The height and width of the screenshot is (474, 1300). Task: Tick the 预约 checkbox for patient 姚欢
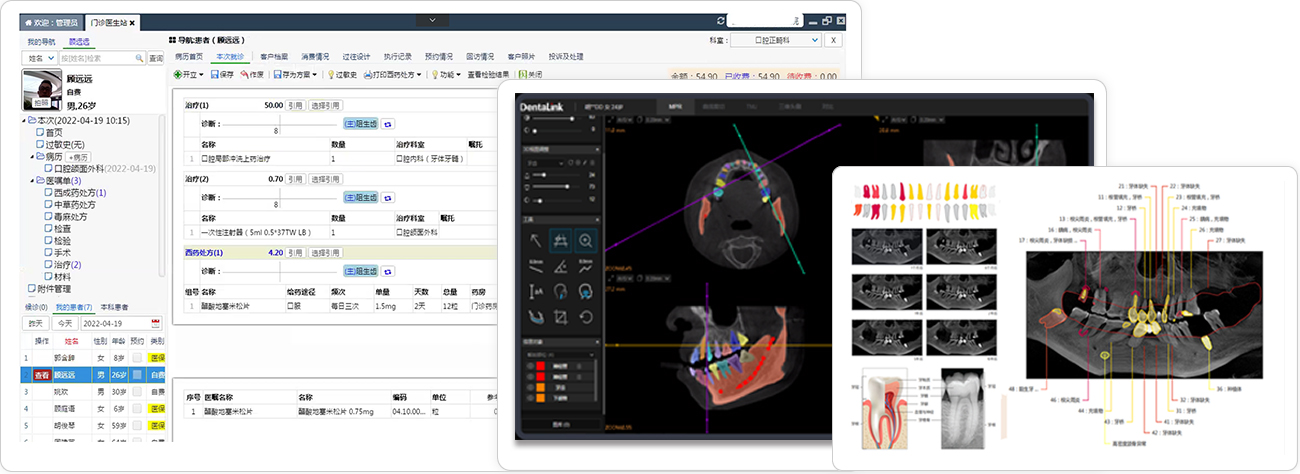tap(136, 392)
